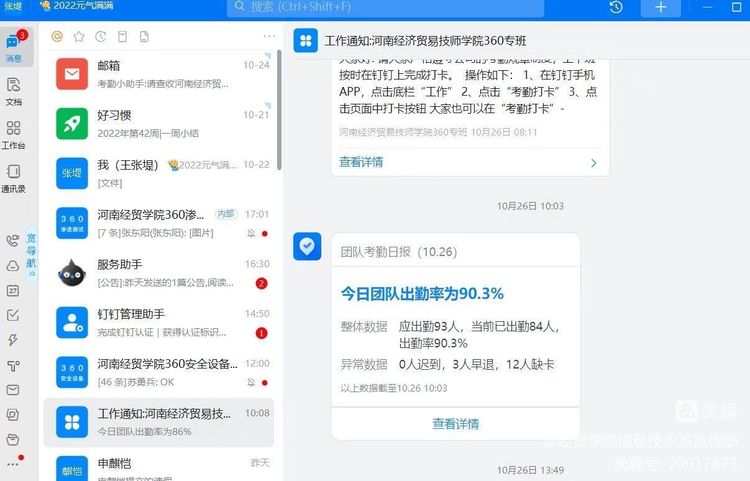Open the 邮箱 conversation
This screenshot has height=481, width=750.
[x=159, y=74]
